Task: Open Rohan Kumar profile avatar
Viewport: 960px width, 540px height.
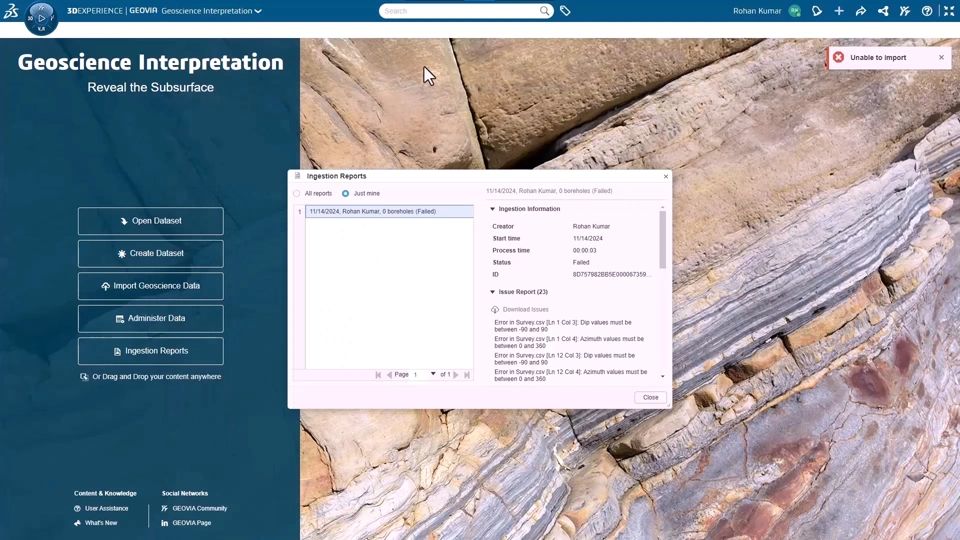Action: (x=795, y=11)
